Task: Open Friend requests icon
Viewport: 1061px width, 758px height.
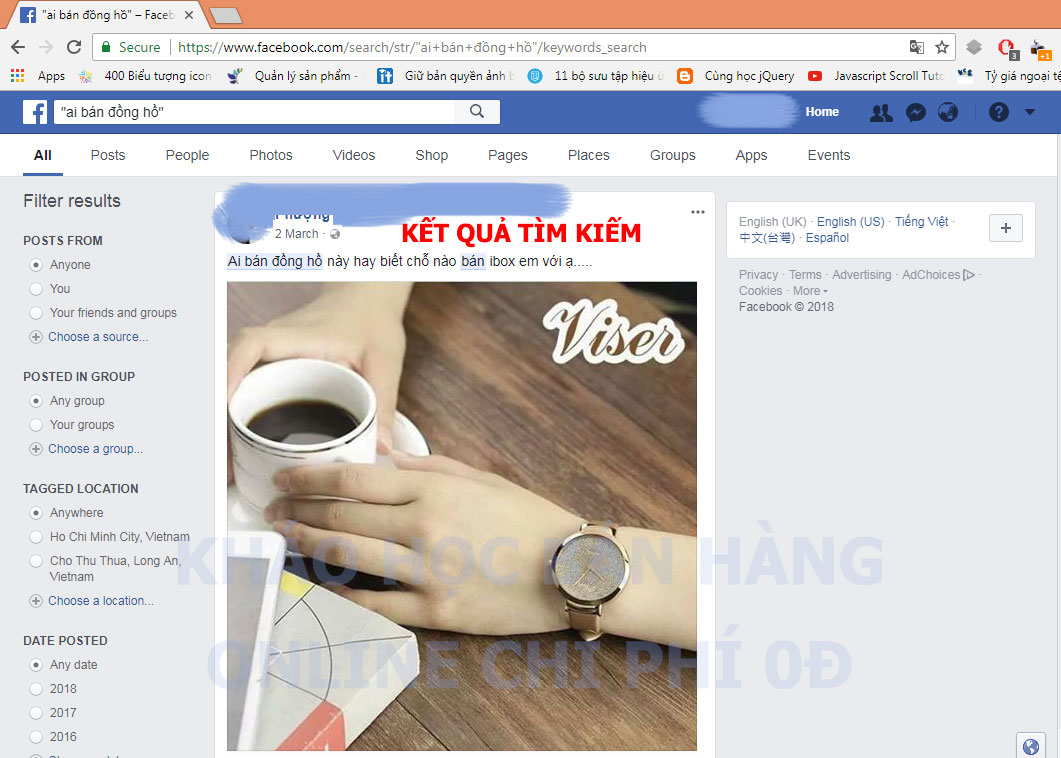Action: [x=881, y=112]
